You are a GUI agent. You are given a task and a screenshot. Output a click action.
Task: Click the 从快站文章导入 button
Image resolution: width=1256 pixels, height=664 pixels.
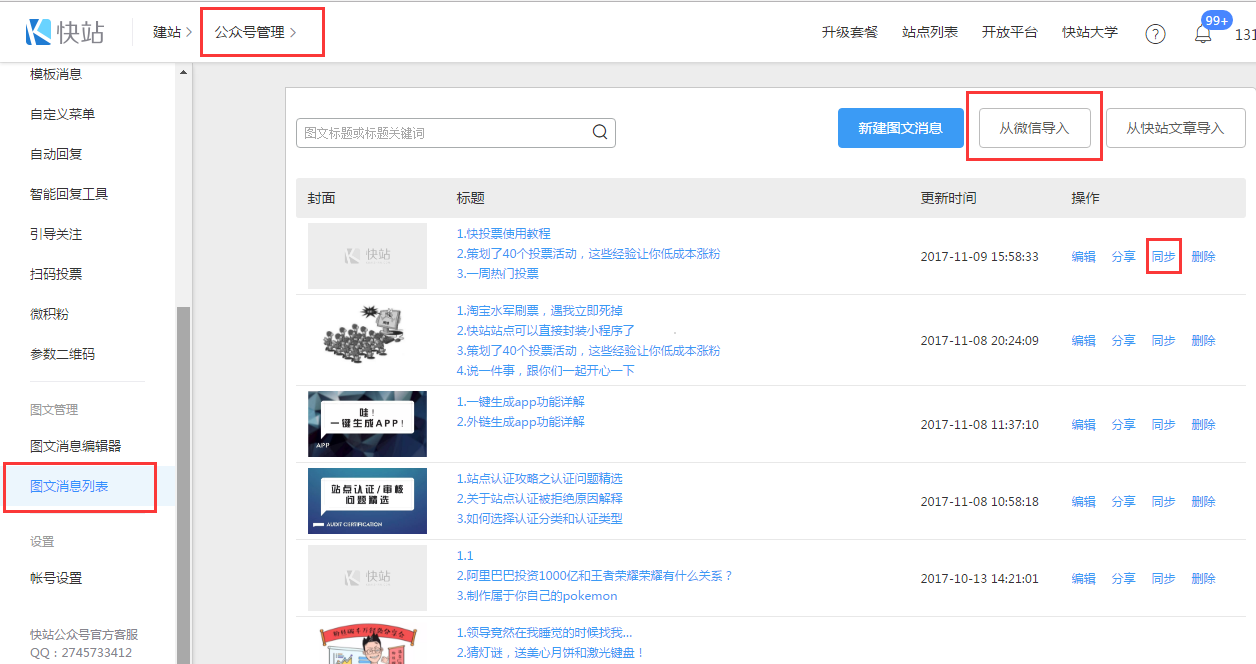pyautogui.click(x=1175, y=128)
